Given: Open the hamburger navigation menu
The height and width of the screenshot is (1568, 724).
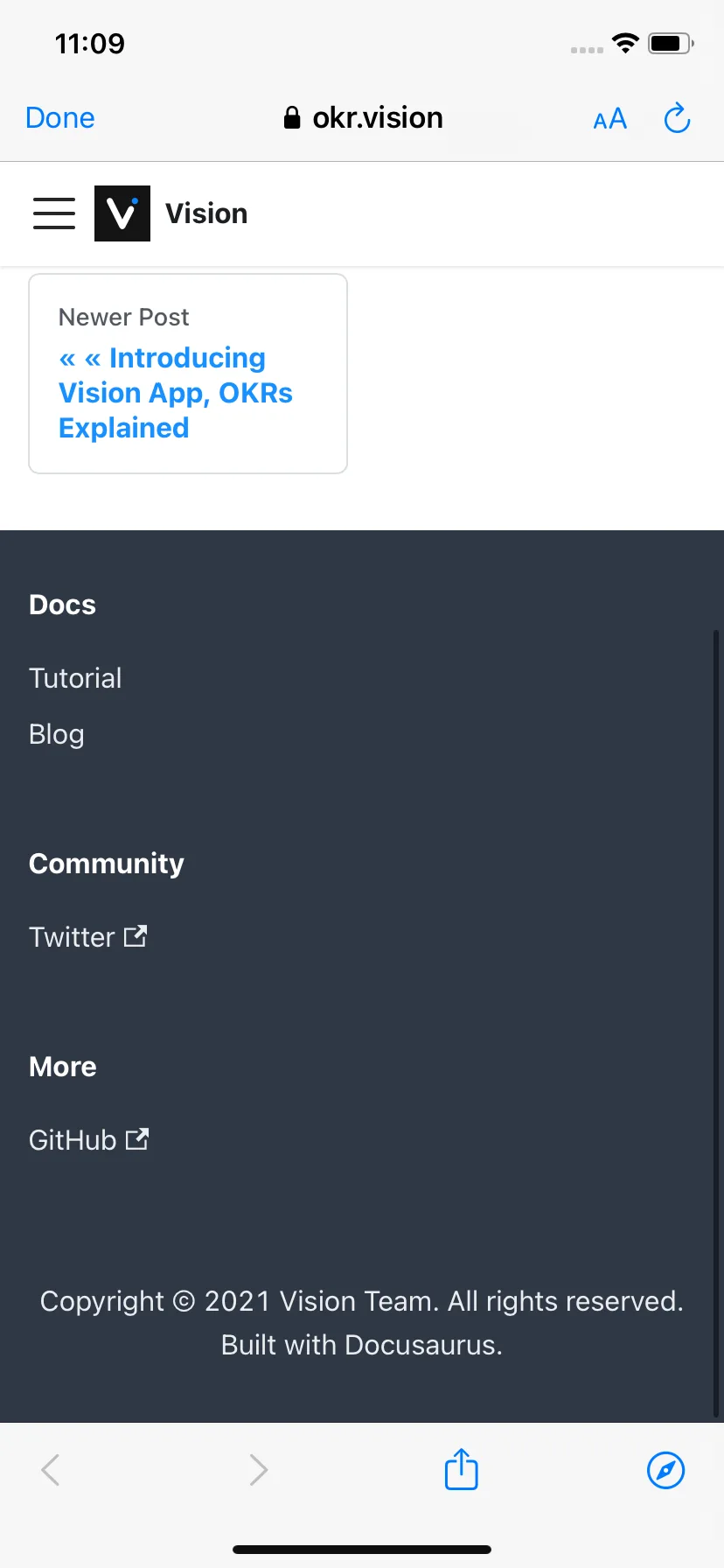Looking at the screenshot, I should coord(54,213).
